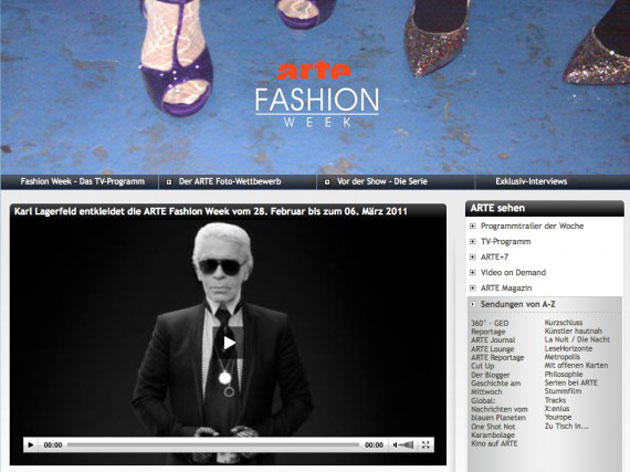This screenshot has height=472, width=630.
Task: Open Künstler hautnah show link
Action: tap(573, 331)
